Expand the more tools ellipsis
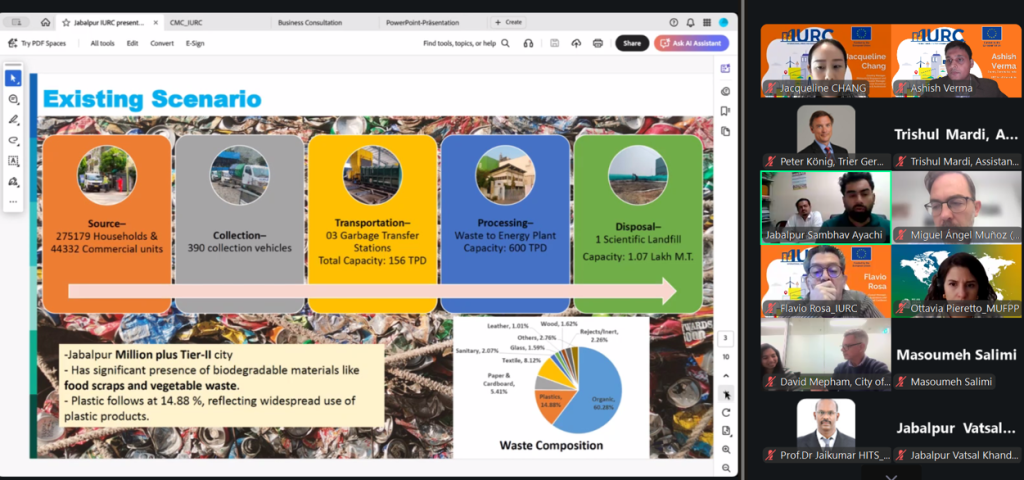The width and height of the screenshot is (1024, 480). pos(13,201)
